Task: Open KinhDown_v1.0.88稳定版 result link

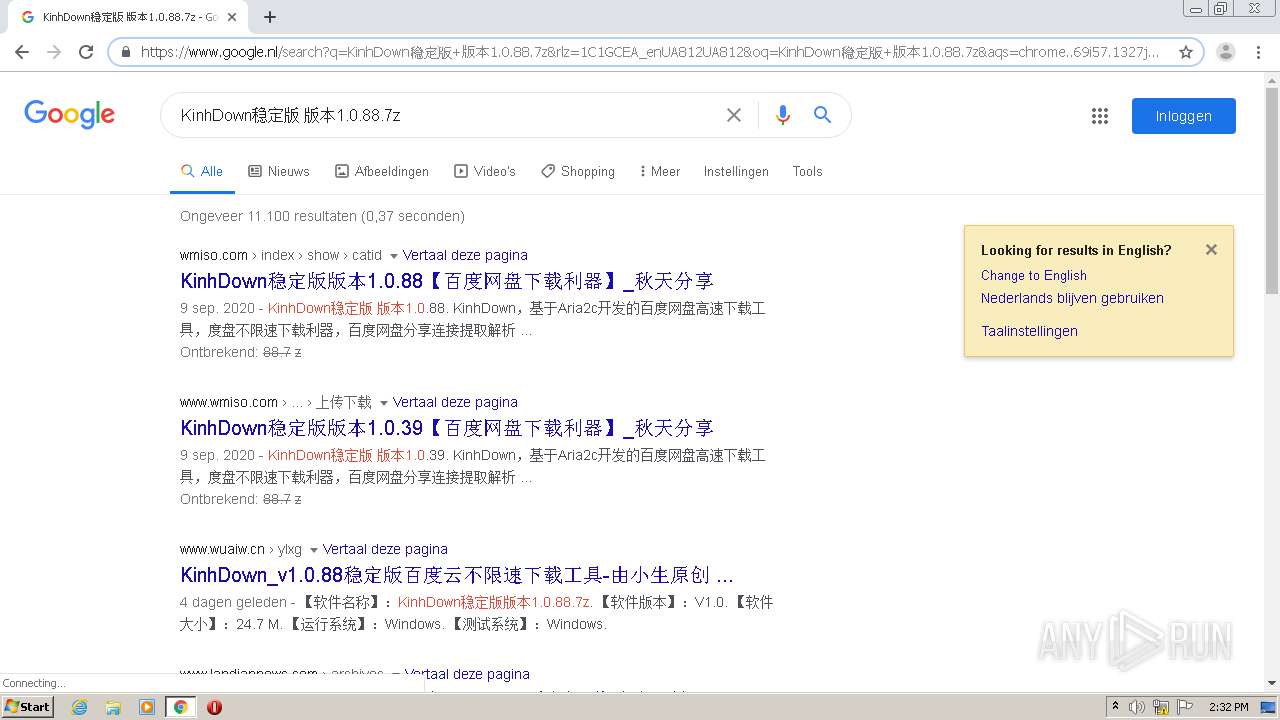Action: 457,575
